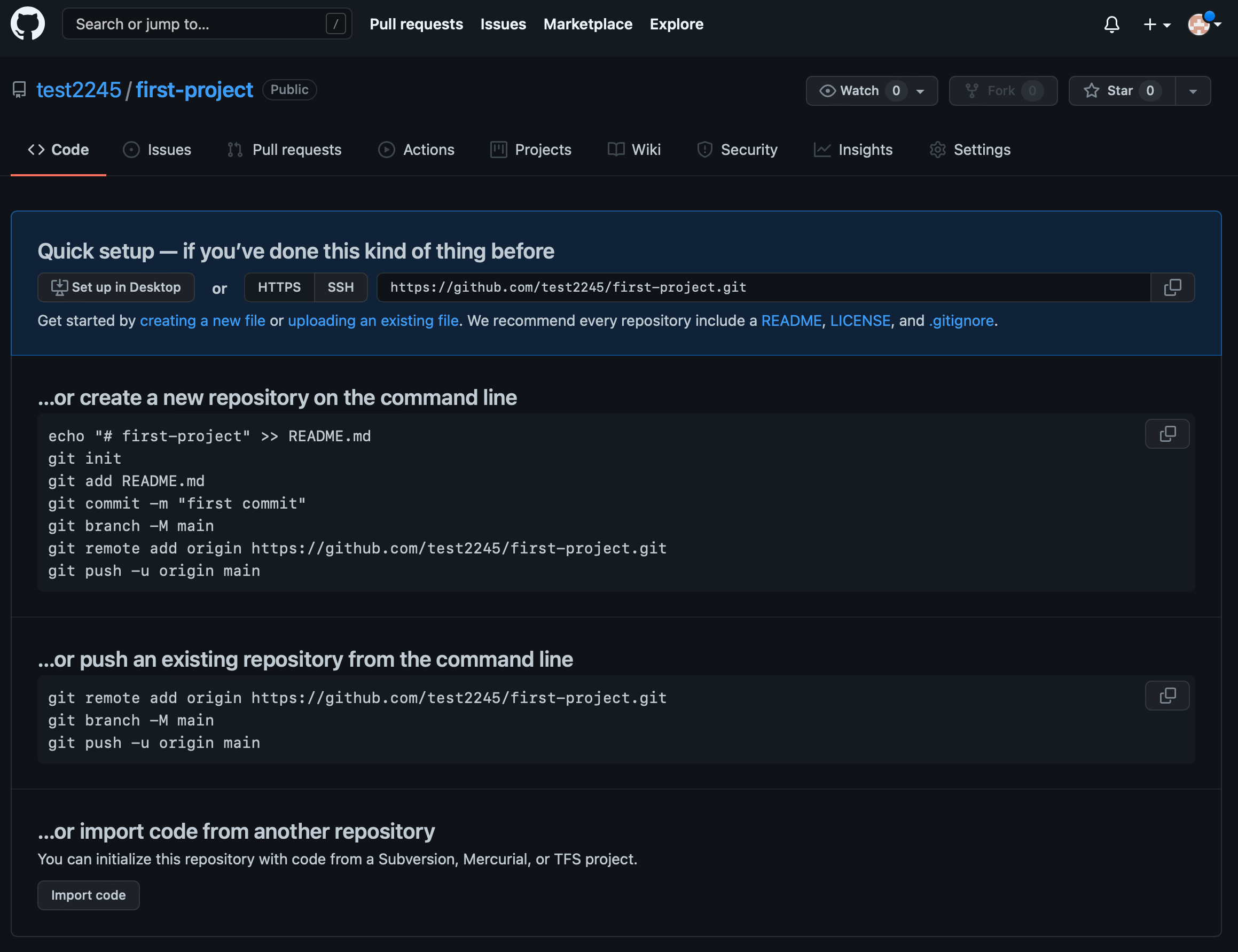1238x952 pixels.
Task: Expand the plus create-new menu
Action: point(1156,25)
